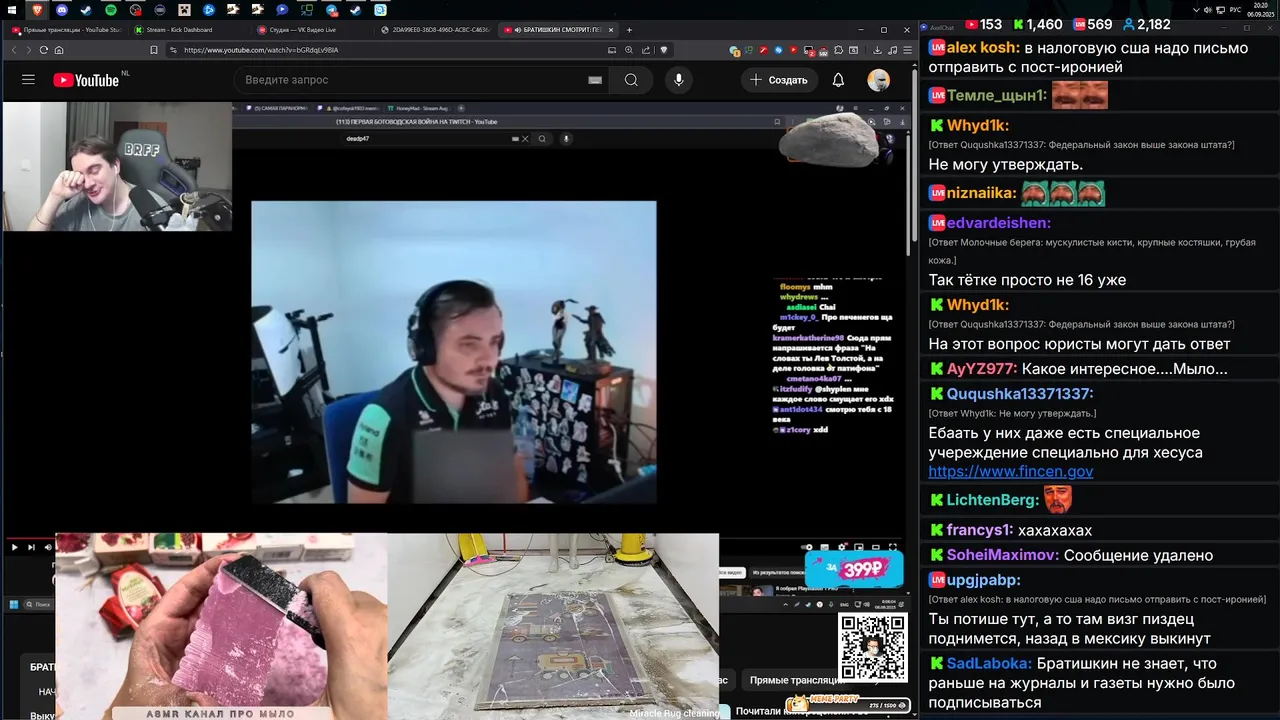Switch to the Kick Dashboard tab
Image resolution: width=1280 pixels, height=720 pixels.
[190, 30]
